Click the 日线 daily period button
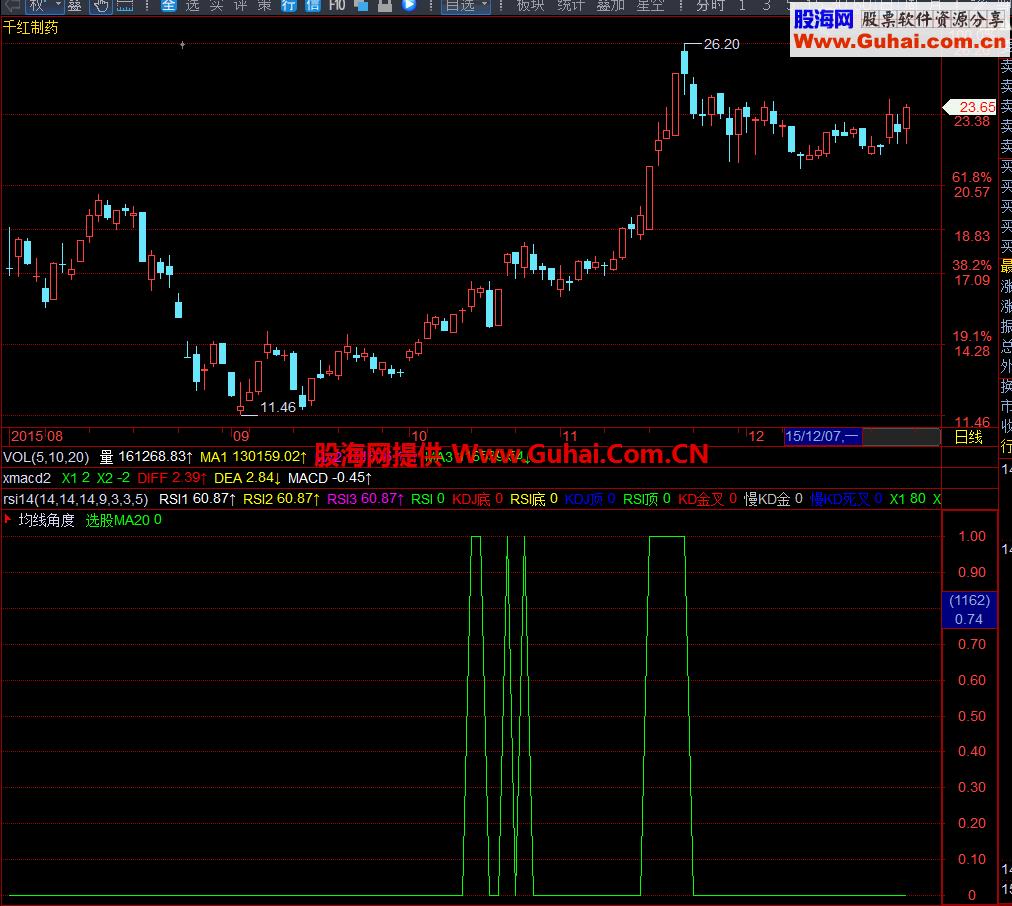 pos(967,437)
